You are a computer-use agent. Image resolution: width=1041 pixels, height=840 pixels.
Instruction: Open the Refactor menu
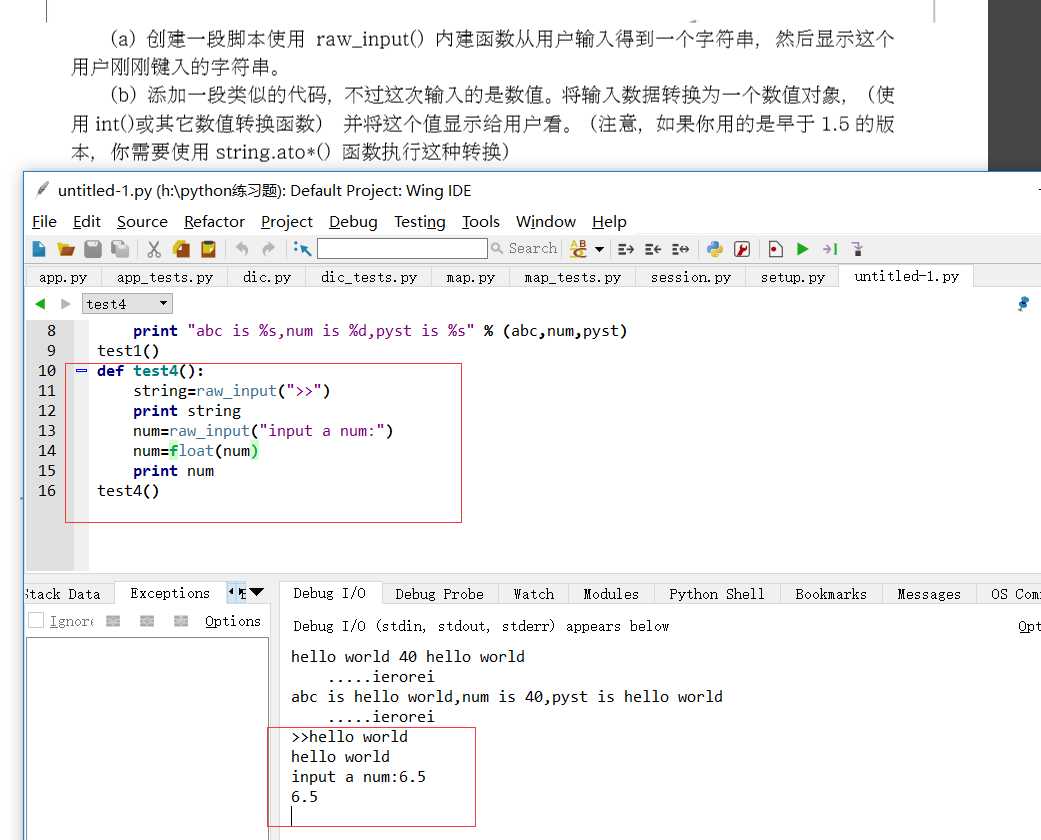point(214,222)
